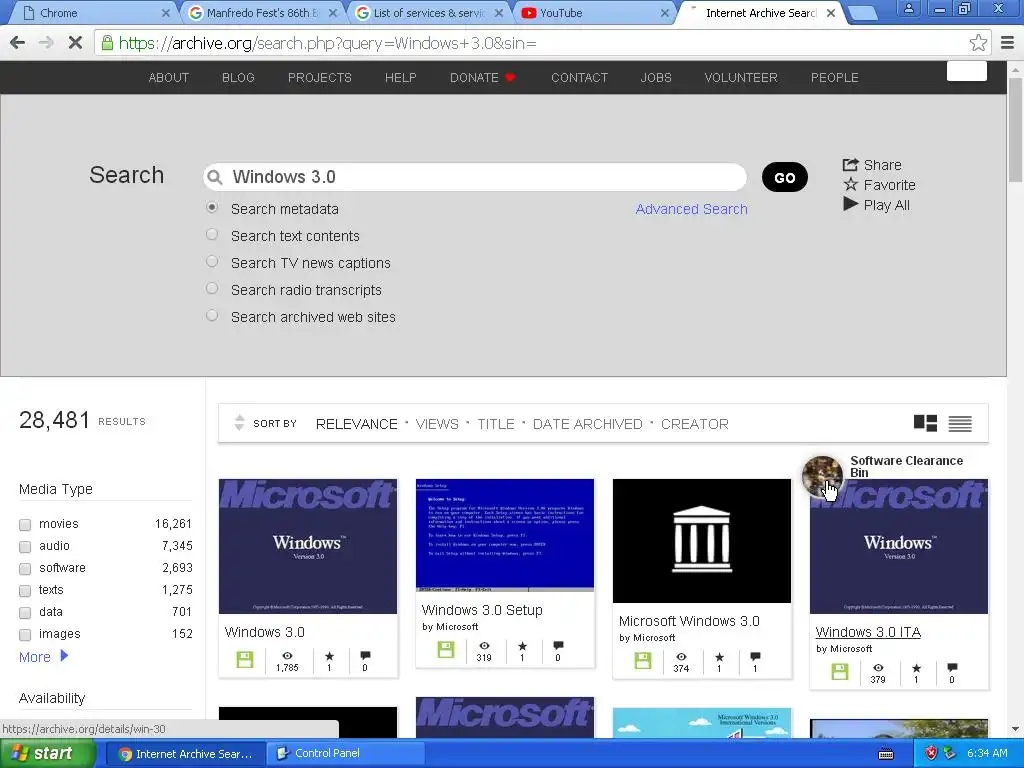The image size is (1024, 768).
Task: Open the Windows 3.0 Setup blue thumbnail
Action: [505, 535]
